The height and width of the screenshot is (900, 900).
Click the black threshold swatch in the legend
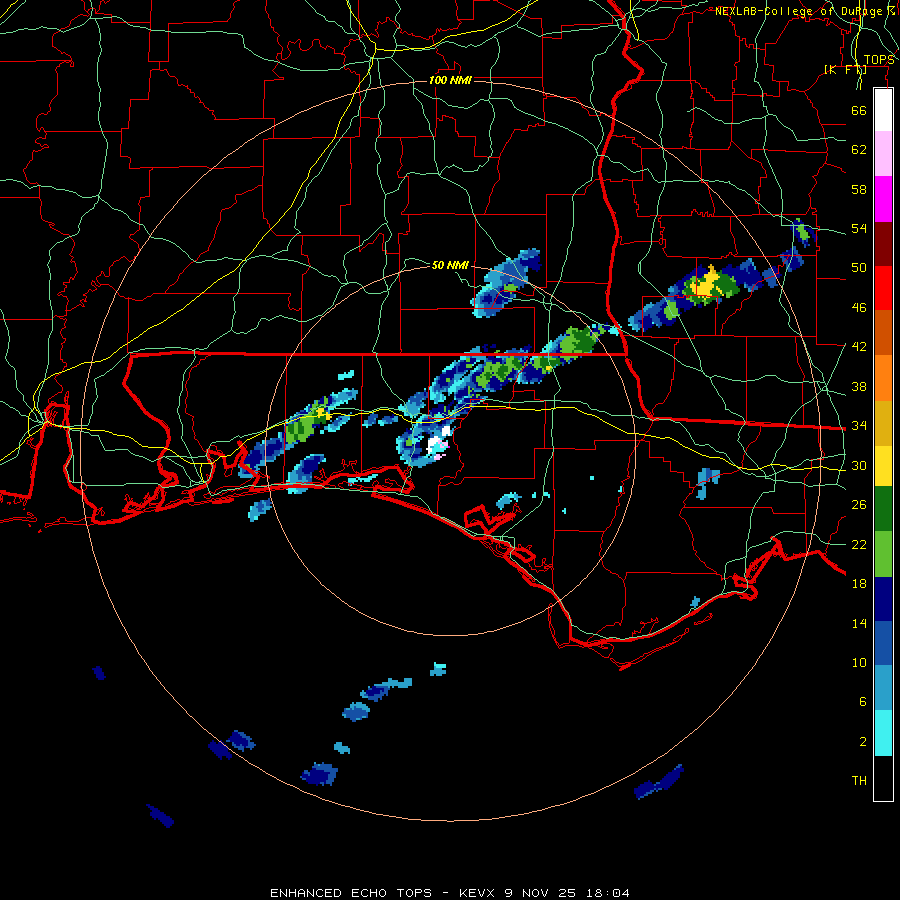883,778
